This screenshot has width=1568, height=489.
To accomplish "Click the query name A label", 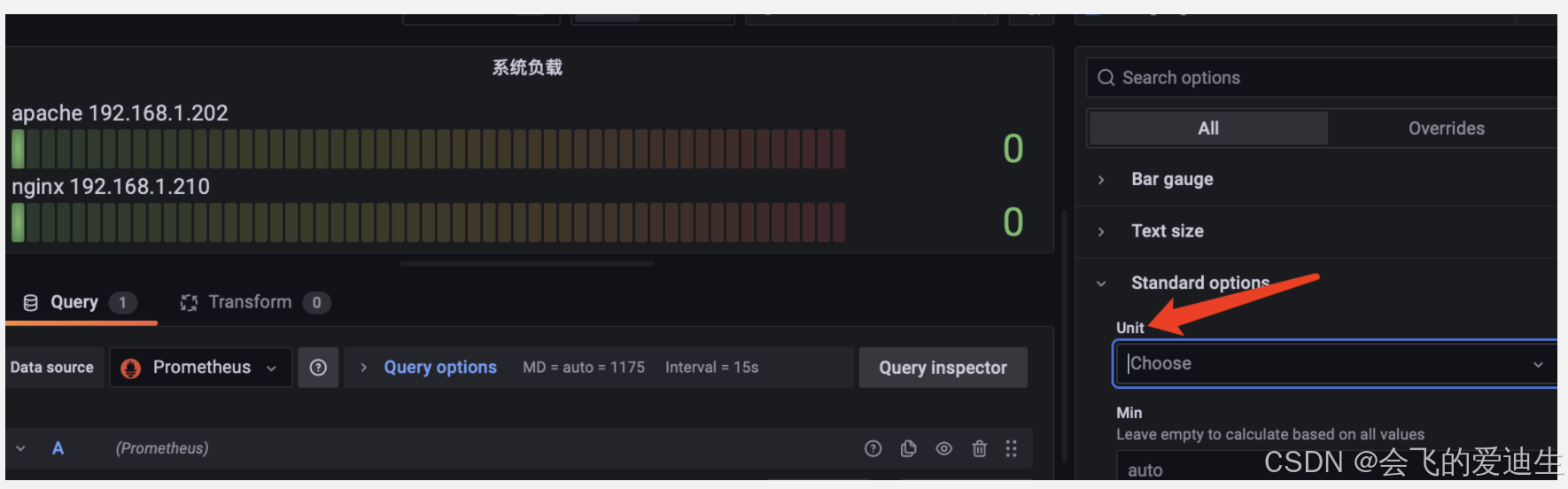I will point(58,448).
